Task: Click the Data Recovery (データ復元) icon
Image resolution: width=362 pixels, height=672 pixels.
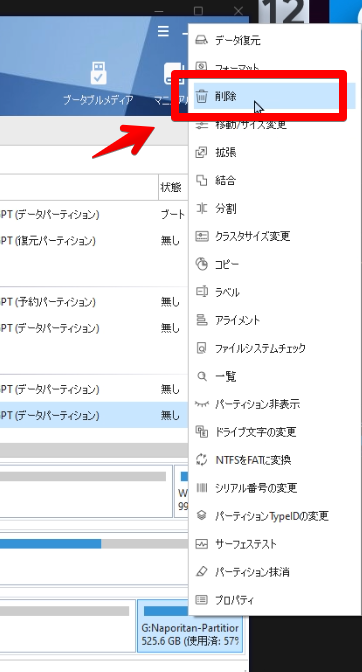Action: coord(201,40)
